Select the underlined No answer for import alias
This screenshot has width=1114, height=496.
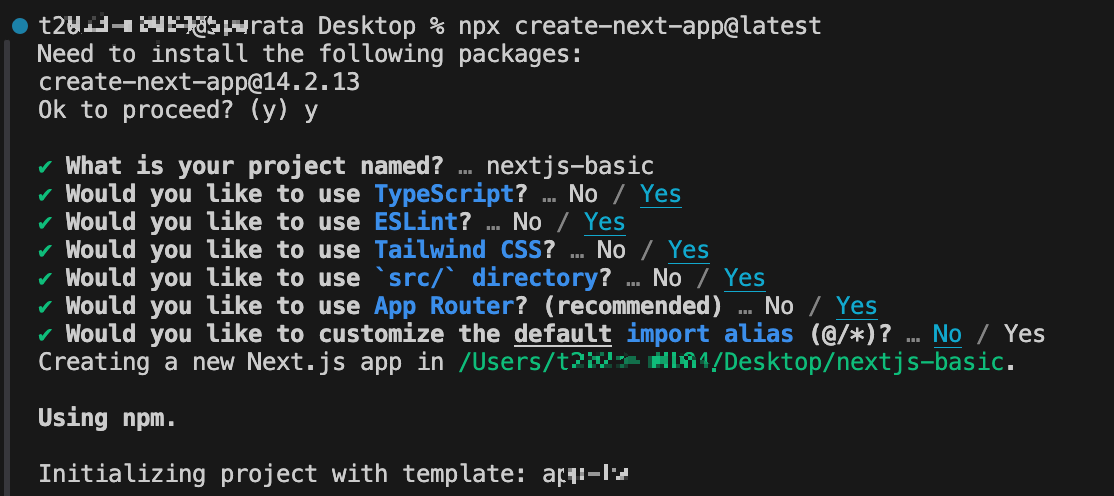click(947, 334)
